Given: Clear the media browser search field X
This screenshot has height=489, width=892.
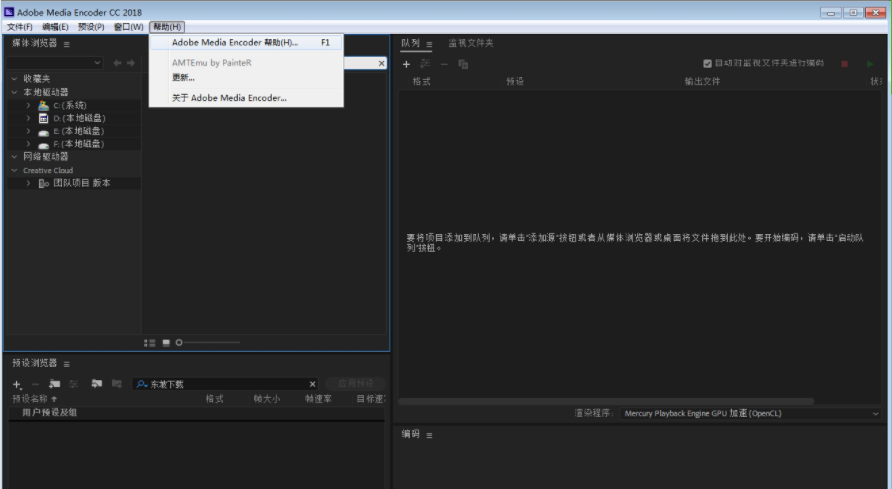Looking at the screenshot, I should pyautogui.click(x=382, y=63).
